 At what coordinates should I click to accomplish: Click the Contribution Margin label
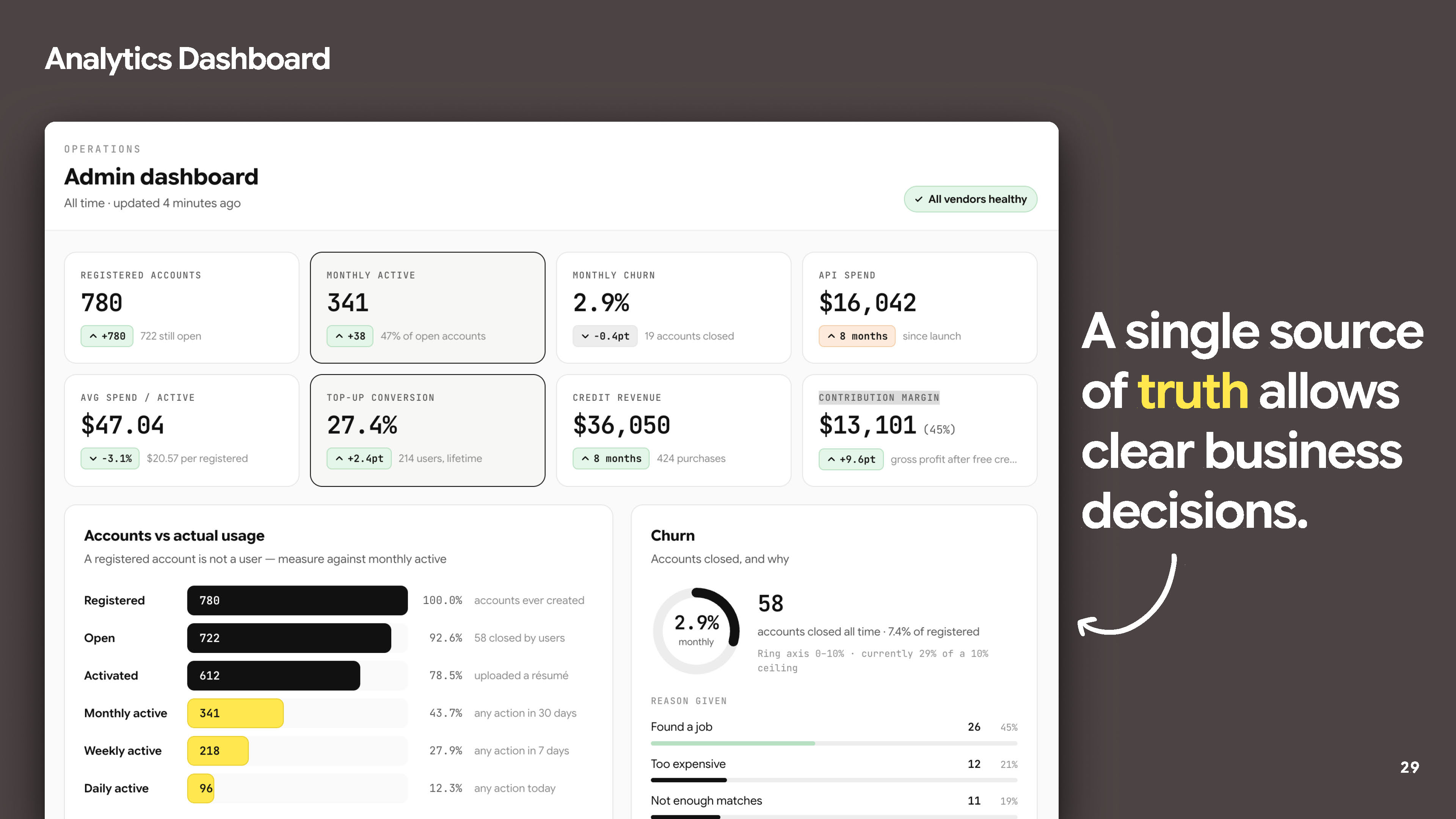879,397
